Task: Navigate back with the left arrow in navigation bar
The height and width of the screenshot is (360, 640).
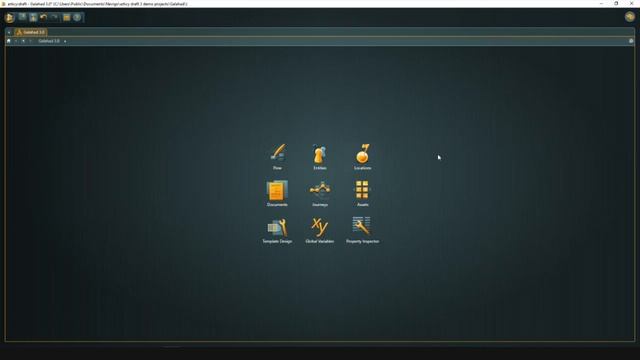Action: 16,41
